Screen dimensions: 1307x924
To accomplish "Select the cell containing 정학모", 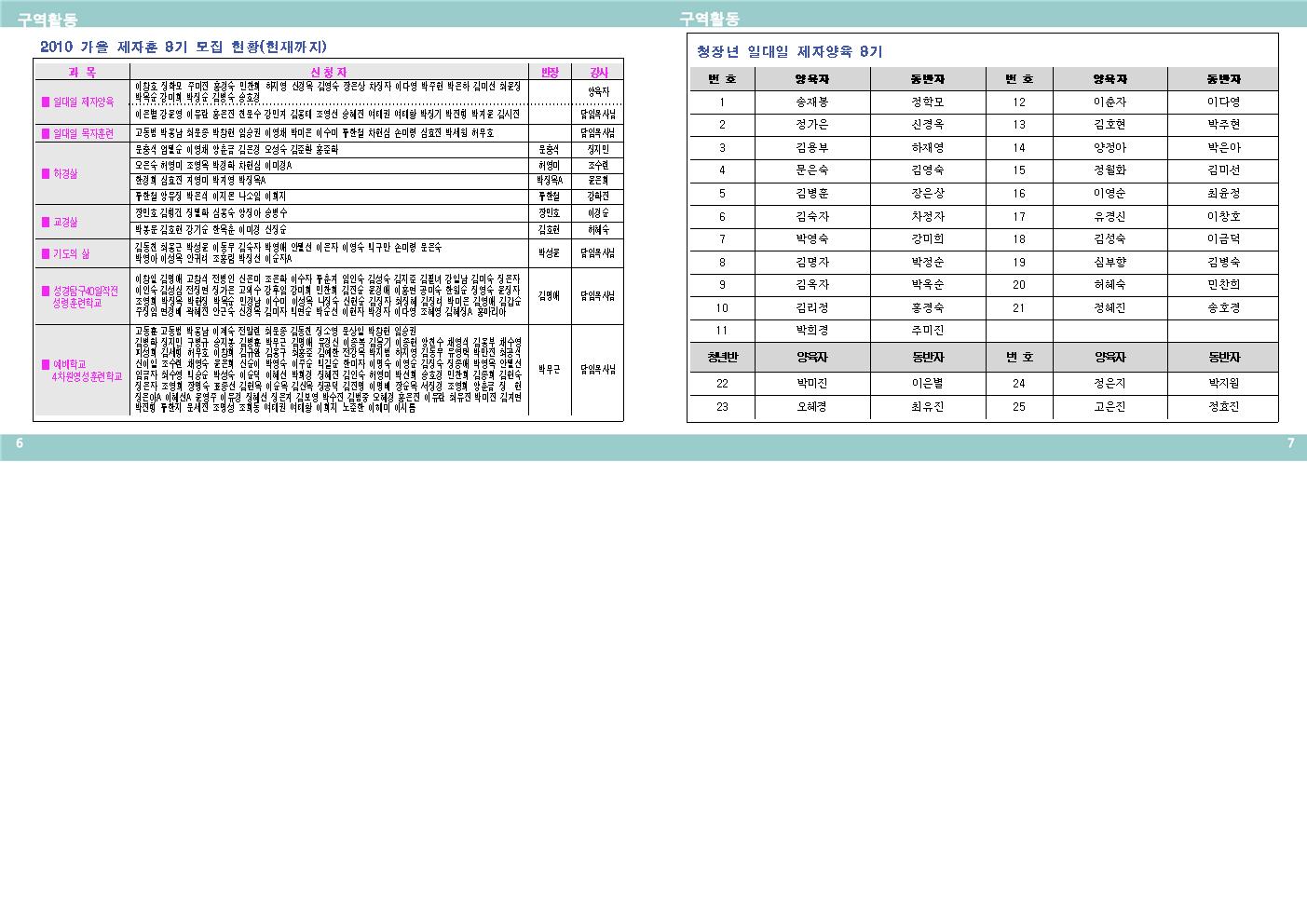I will coord(927,102).
